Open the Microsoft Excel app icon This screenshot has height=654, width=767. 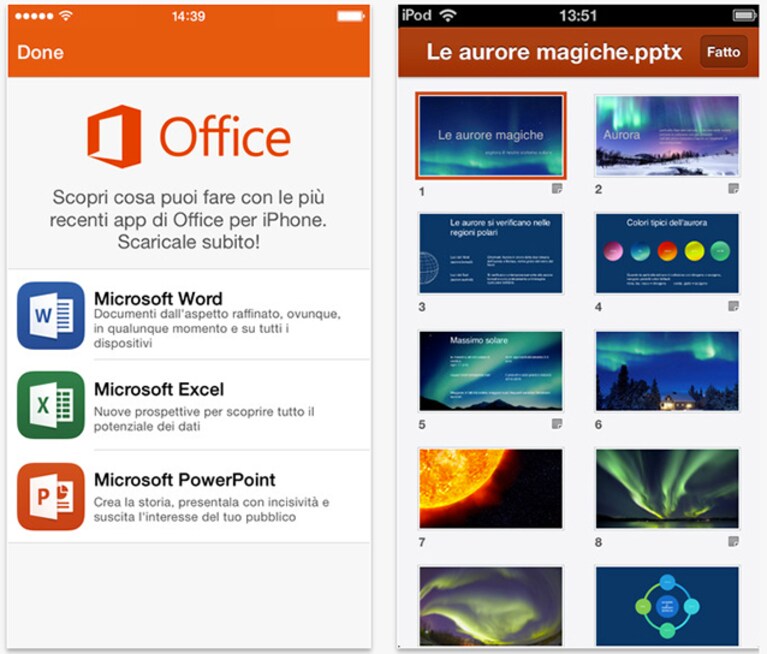click(51, 405)
